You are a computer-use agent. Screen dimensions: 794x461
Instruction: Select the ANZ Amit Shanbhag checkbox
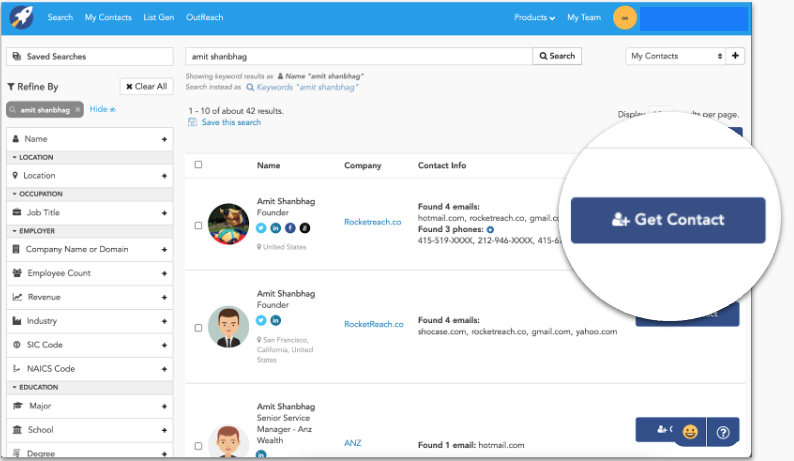pyautogui.click(x=198, y=446)
